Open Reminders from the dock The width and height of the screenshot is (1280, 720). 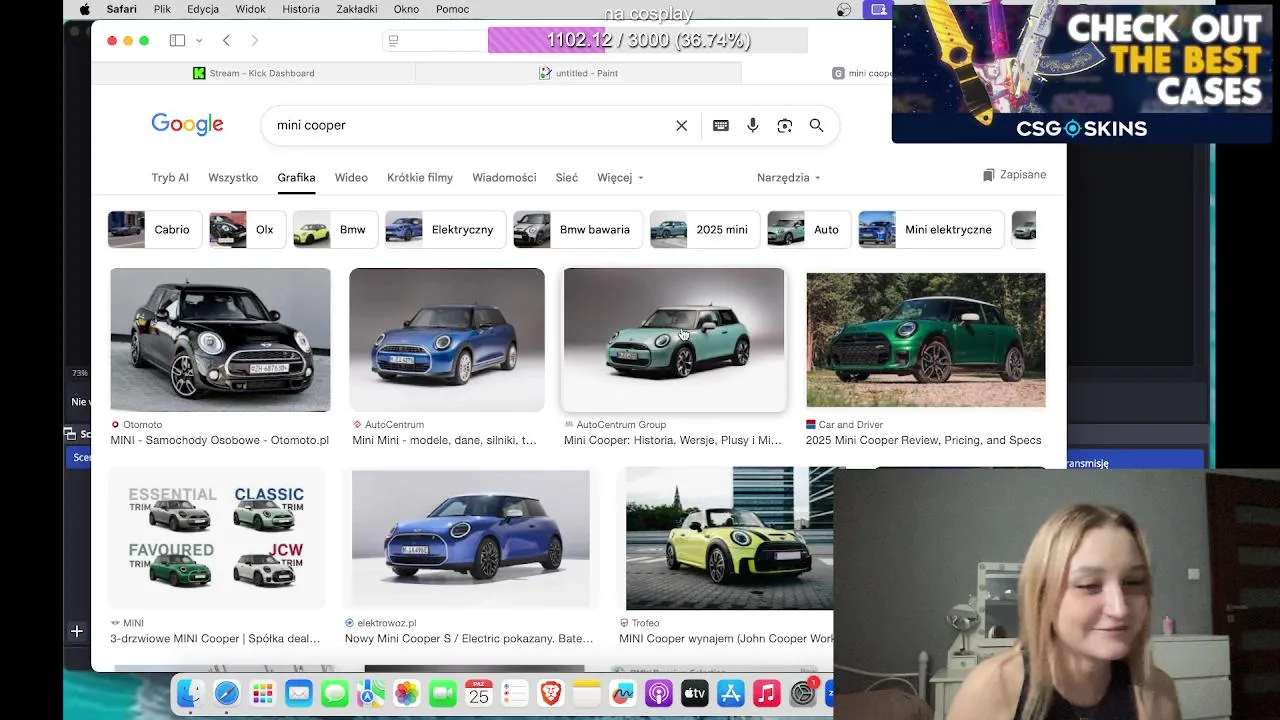pos(515,693)
